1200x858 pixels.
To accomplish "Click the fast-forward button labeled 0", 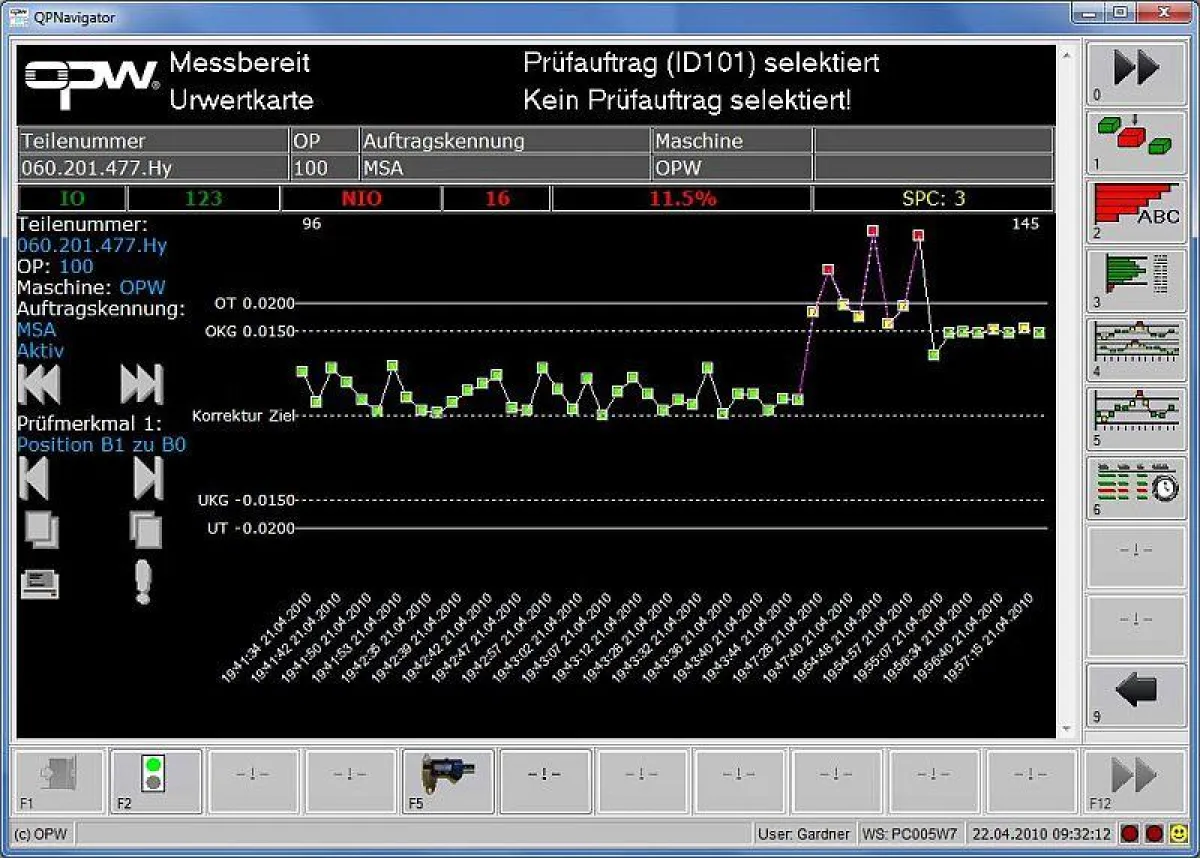I will (x=1136, y=73).
